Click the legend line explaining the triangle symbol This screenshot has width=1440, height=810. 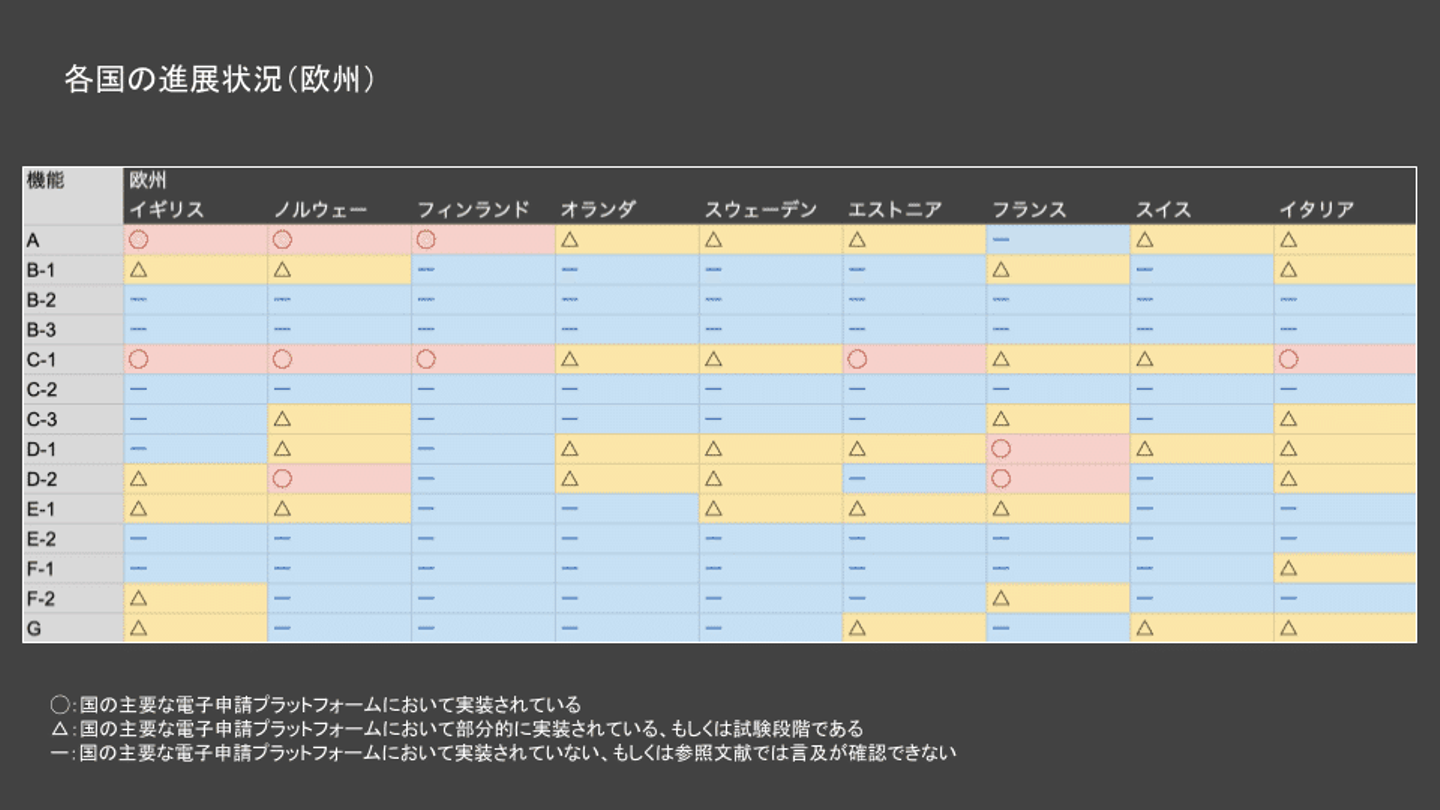pos(457,729)
